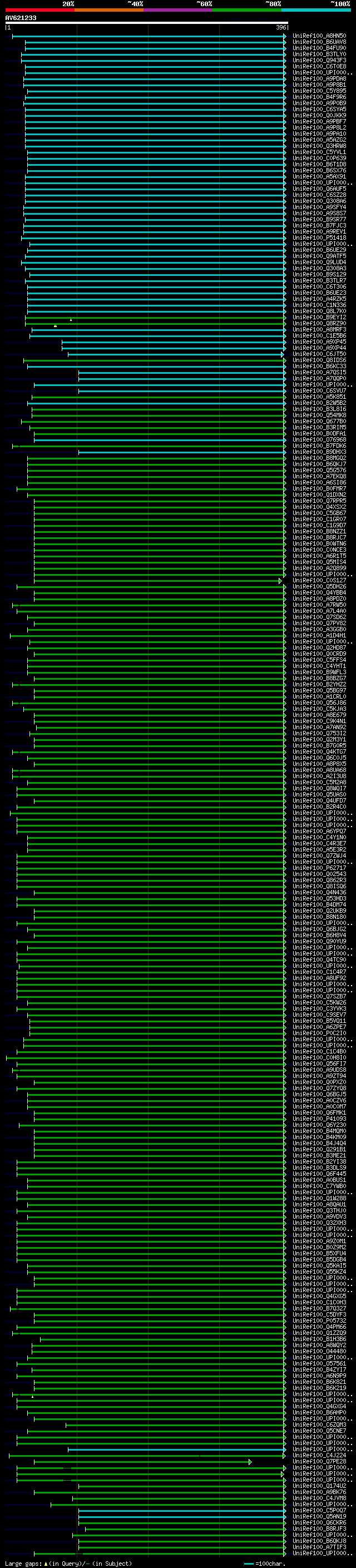Screen dimensions: 356x1568
Task: Click the green ~80% identity legend segment
Action: click(x=247, y=10)
